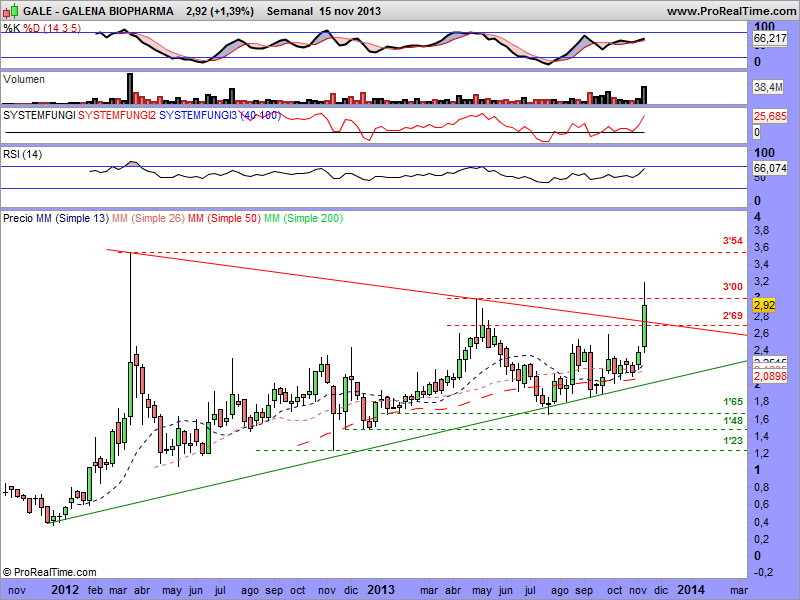Screen dimensions: 800x600
Task: Click the MM (Simple 26) legend entry
Action: tap(148, 218)
